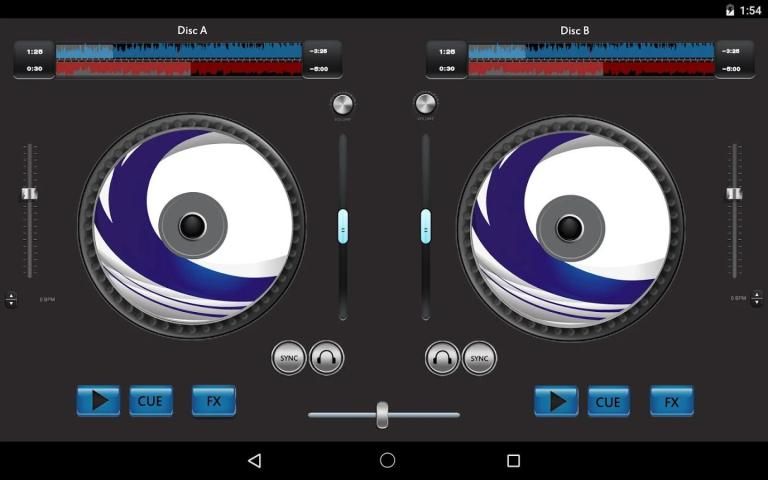Tap the Disc A turntable platter

point(192,226)
